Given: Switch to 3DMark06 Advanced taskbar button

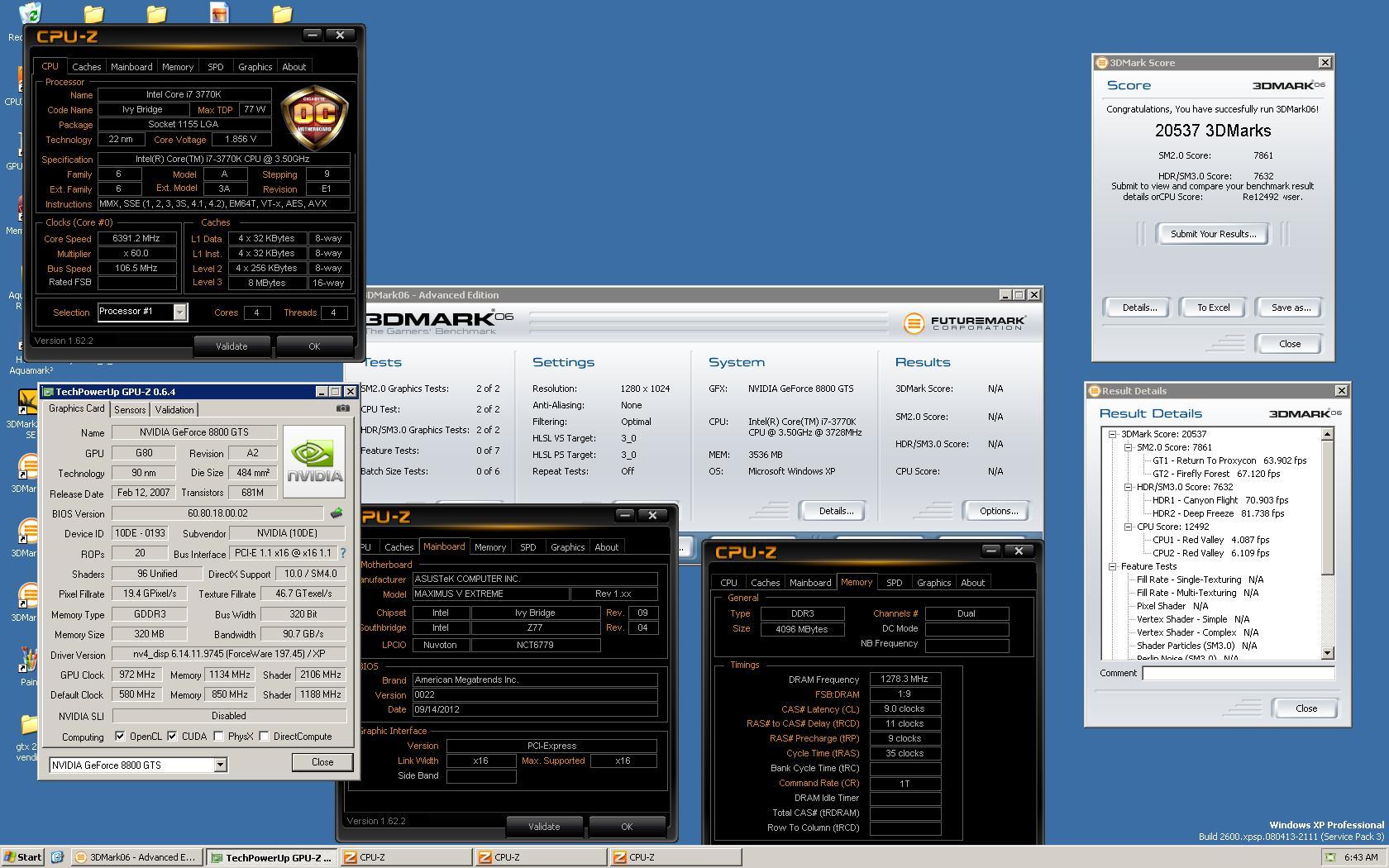Looking at the screenshot, I should coord(137,857).
